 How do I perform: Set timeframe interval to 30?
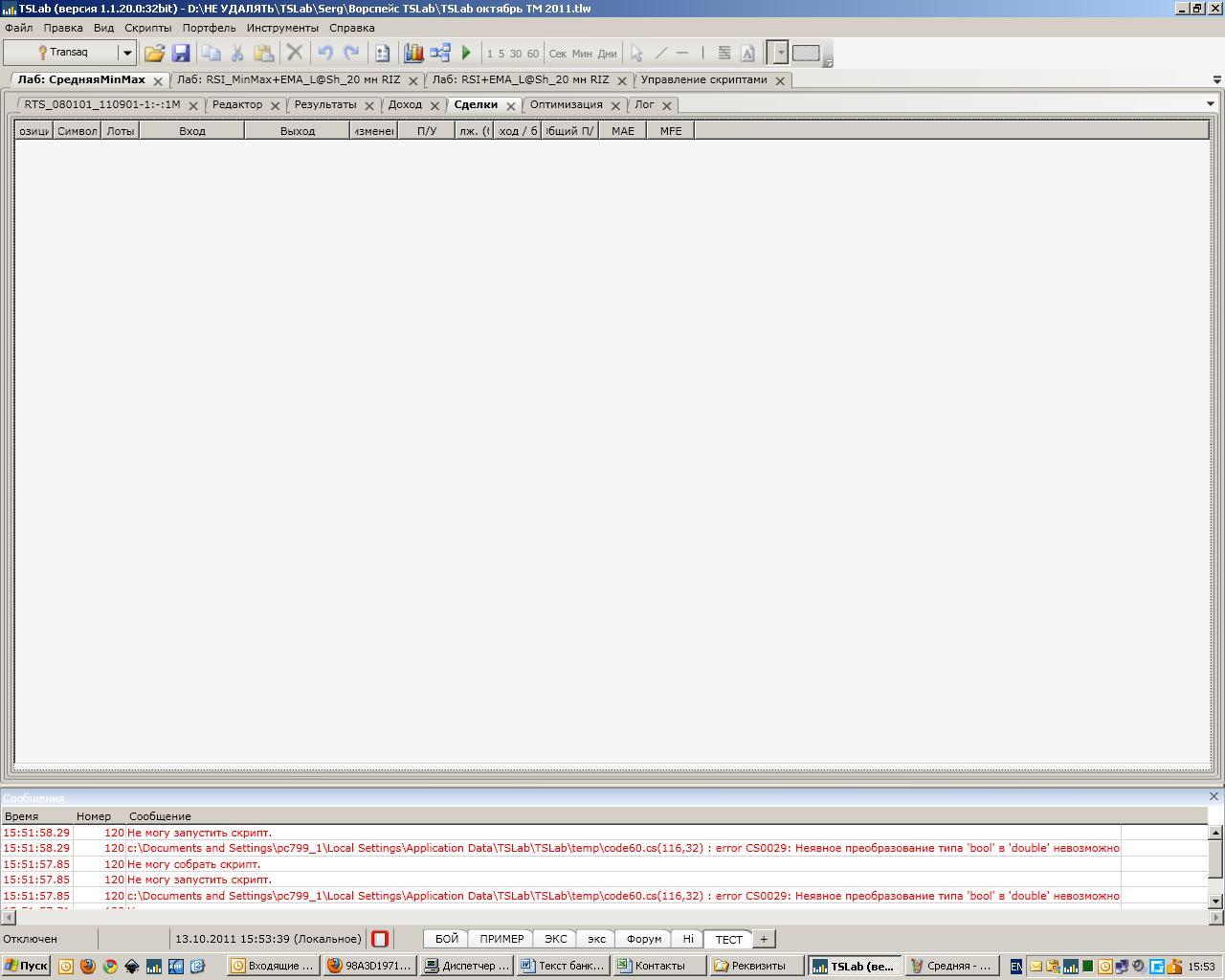pos(516,54)
